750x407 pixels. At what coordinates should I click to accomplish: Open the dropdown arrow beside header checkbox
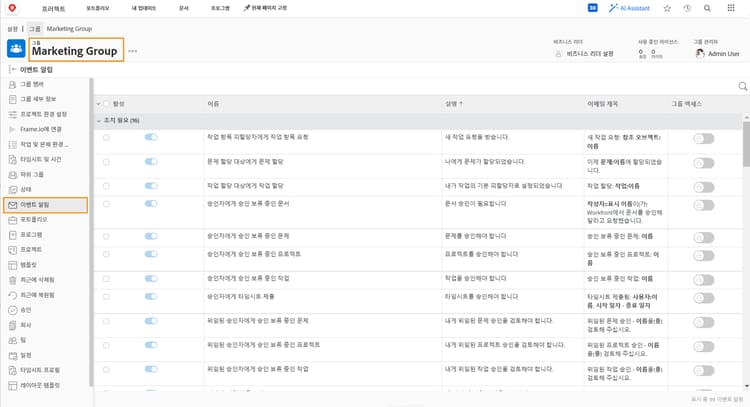click(99, 104)
